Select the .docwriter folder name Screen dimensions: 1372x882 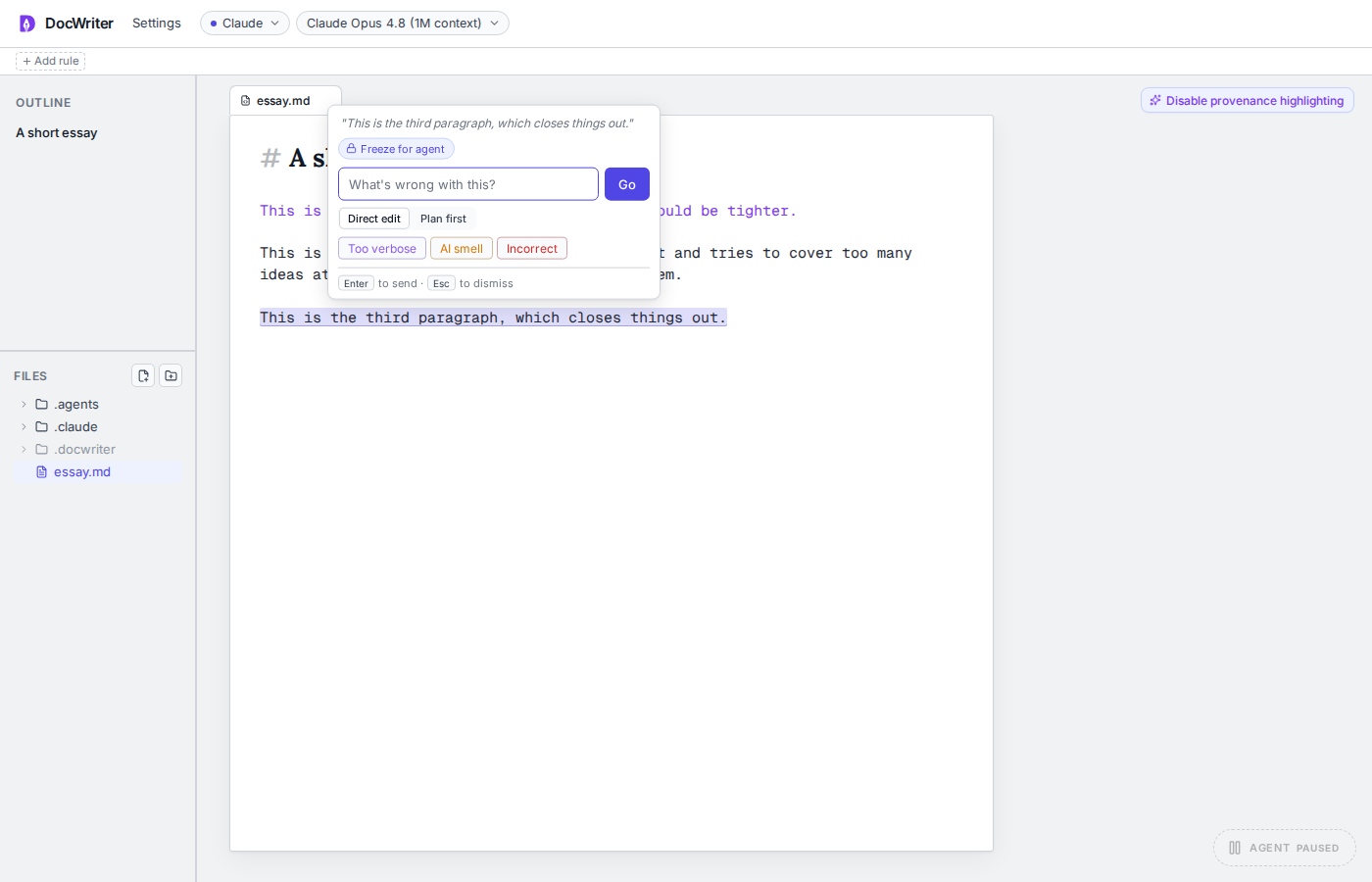84,449
